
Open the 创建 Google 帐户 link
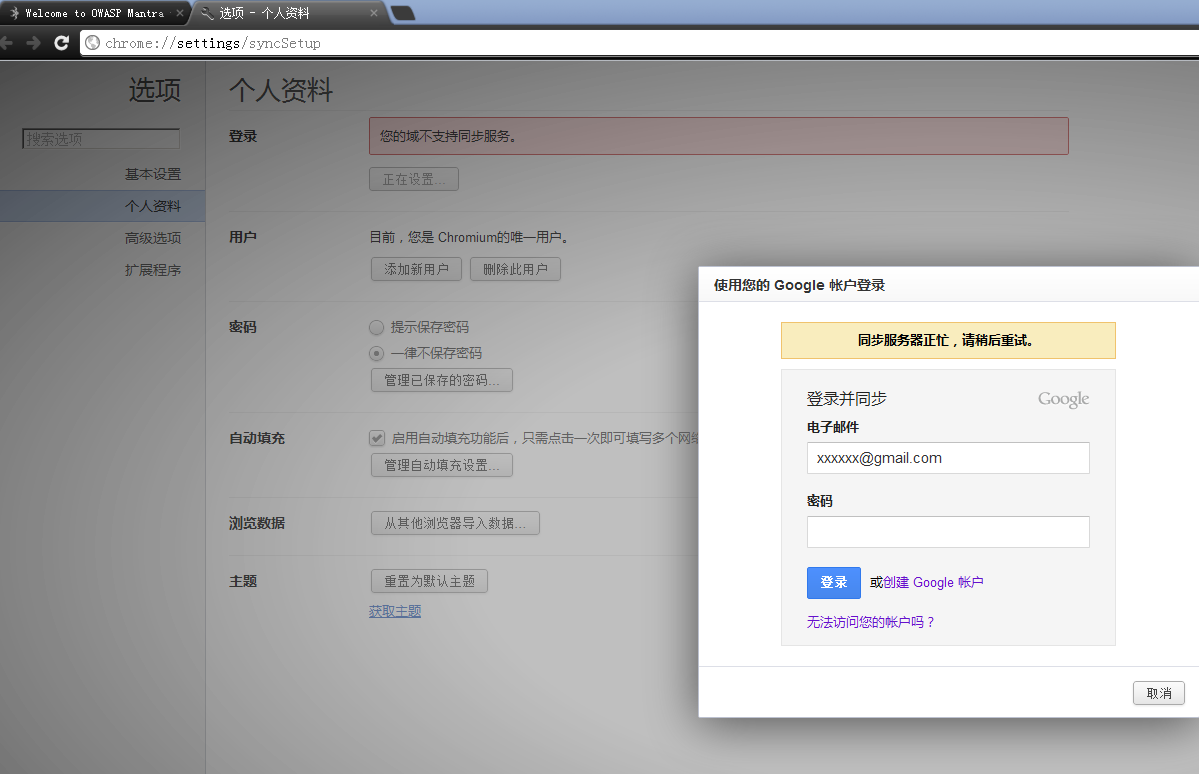pyautogui.click(x=933, y=583)
